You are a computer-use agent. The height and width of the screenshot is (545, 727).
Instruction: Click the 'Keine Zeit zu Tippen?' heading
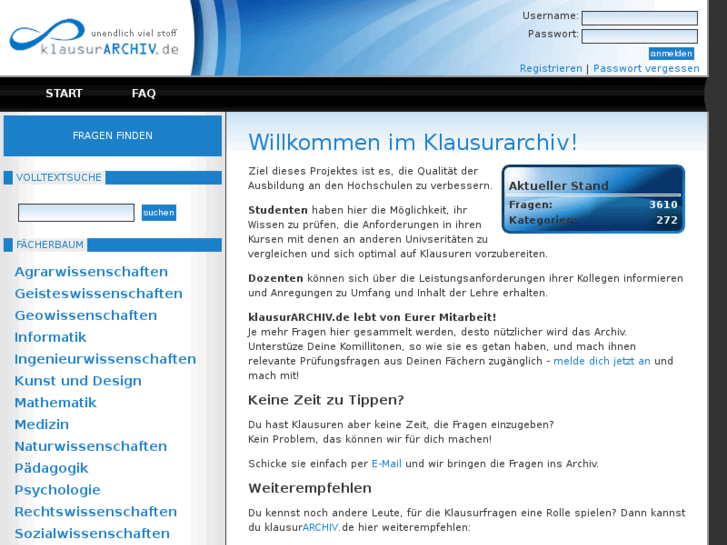326,400
